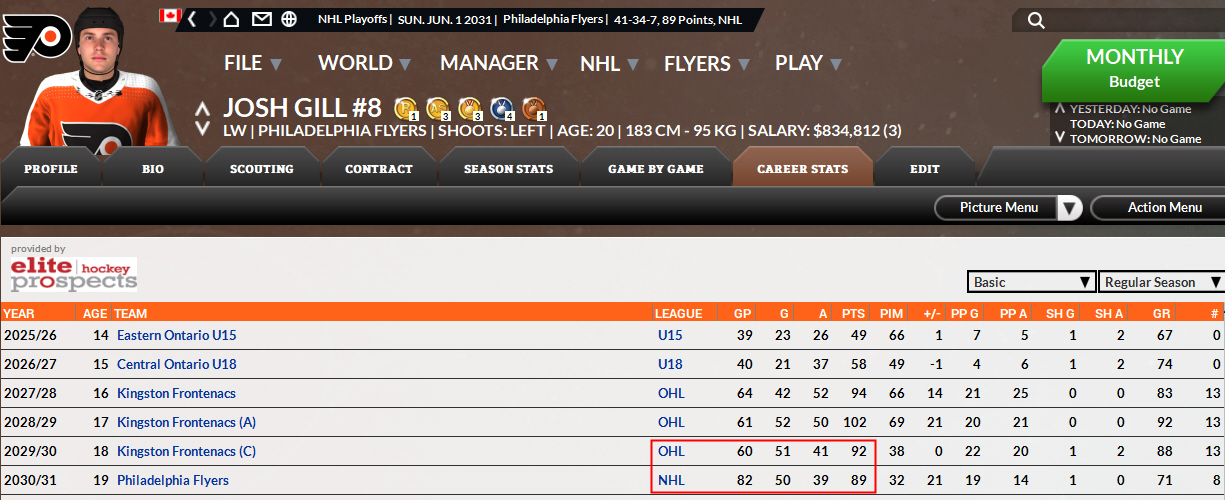The width and height of the screenshot is (1225, 500).
Task: Click the third gold medal icon
Action: pyautogui.click(x=470, y=107)
